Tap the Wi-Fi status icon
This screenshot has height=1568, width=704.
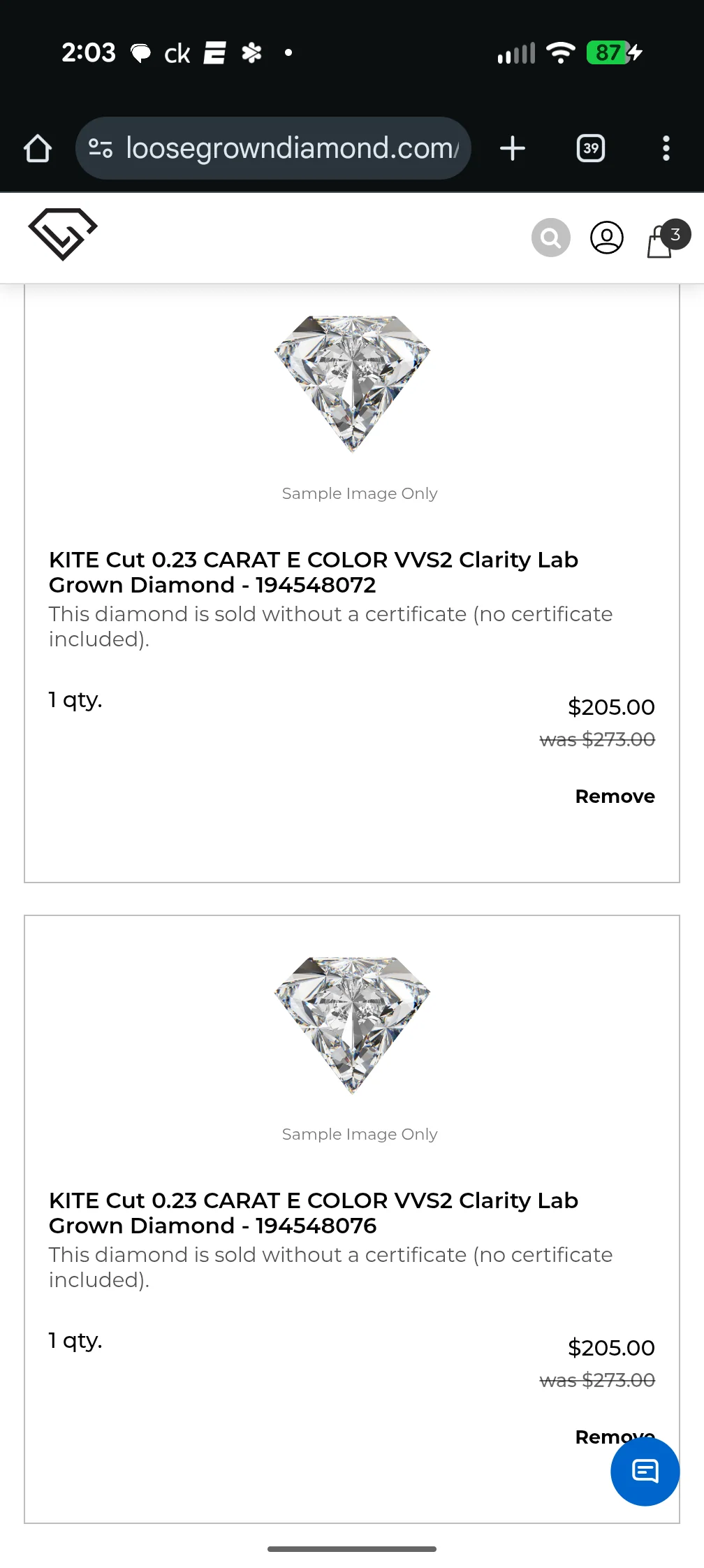pos(561,52)
